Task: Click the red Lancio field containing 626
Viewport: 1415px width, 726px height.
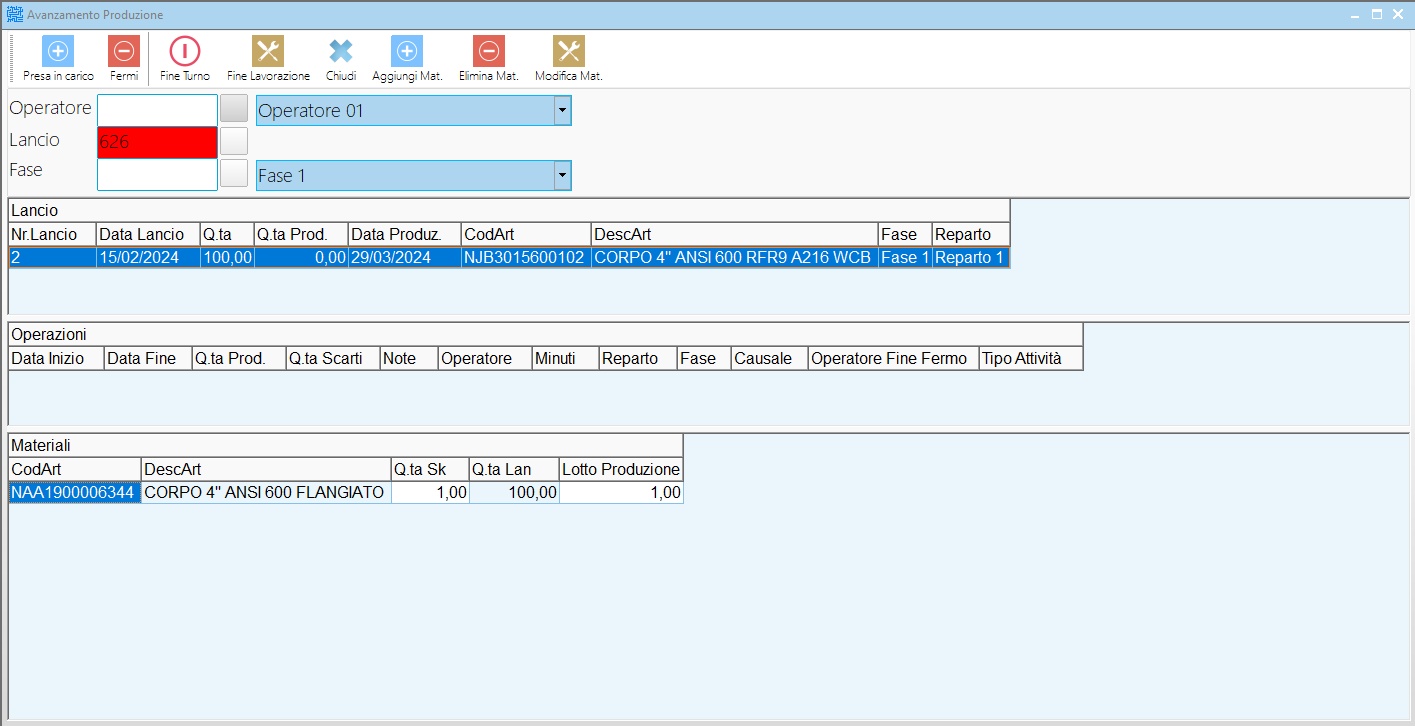Action: [157, 142]
